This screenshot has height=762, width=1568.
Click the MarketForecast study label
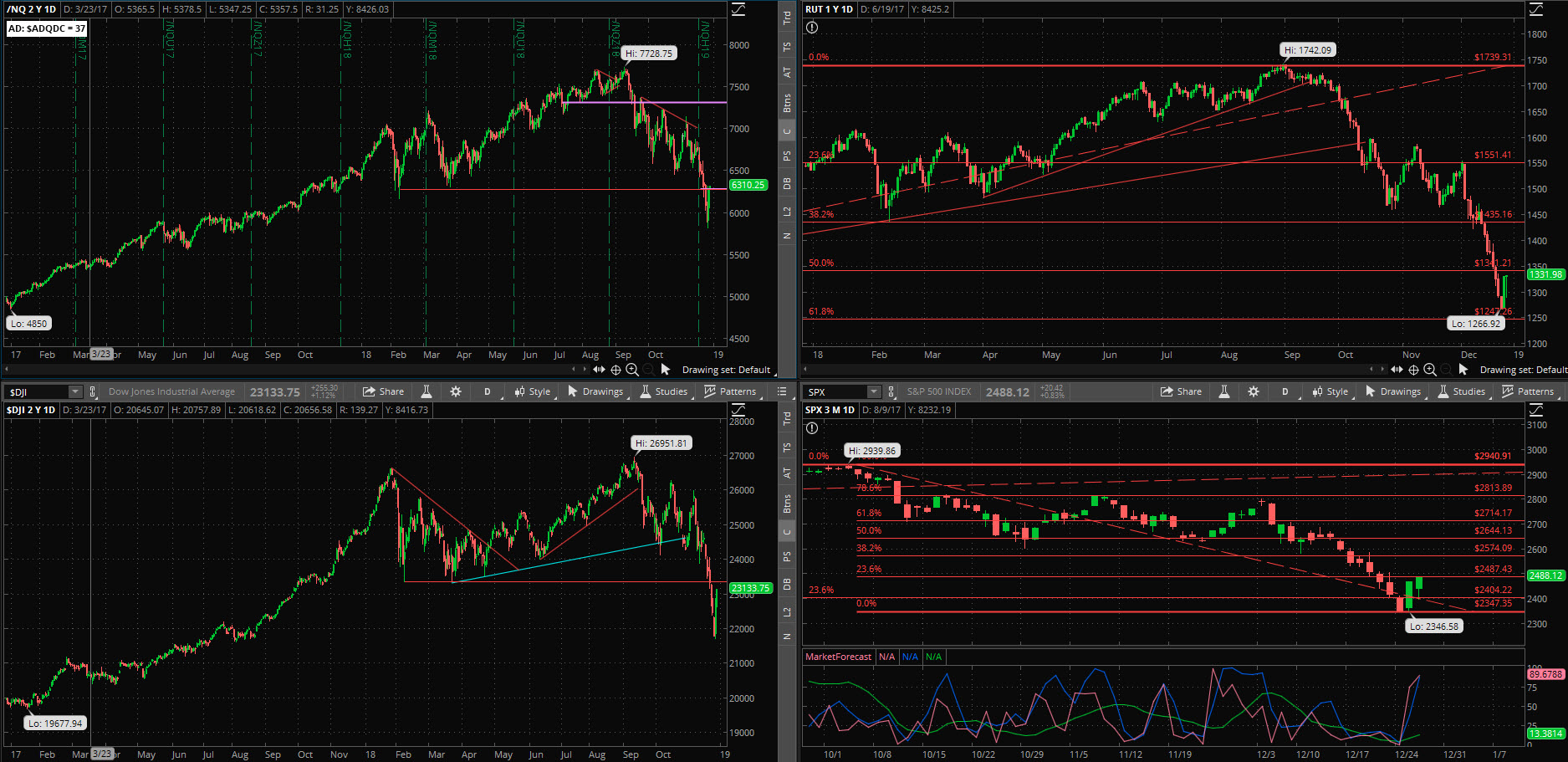838,657
